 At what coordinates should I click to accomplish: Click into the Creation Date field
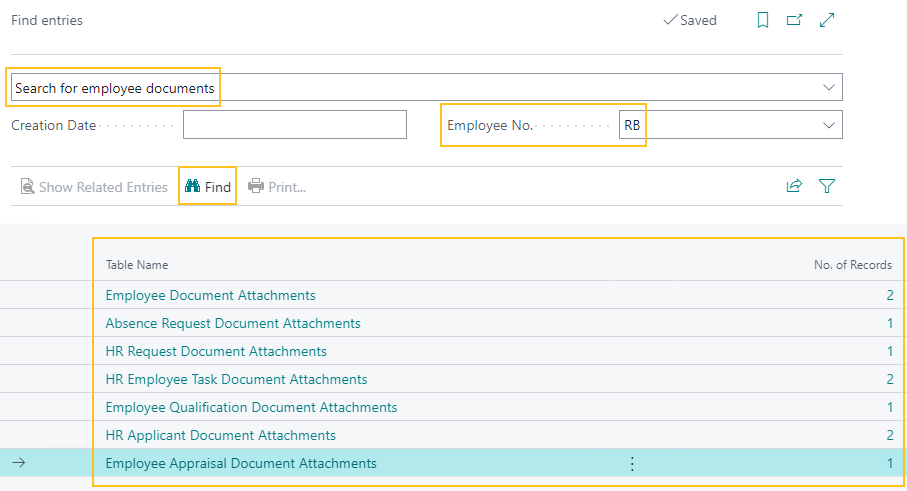(x=294, y=125)
